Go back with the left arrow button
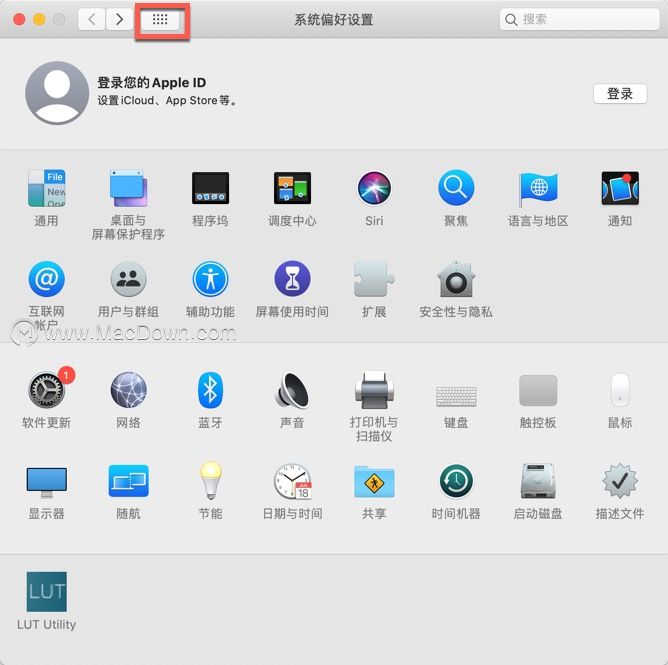Screen dimensions: 668x665 click(92, 20)
